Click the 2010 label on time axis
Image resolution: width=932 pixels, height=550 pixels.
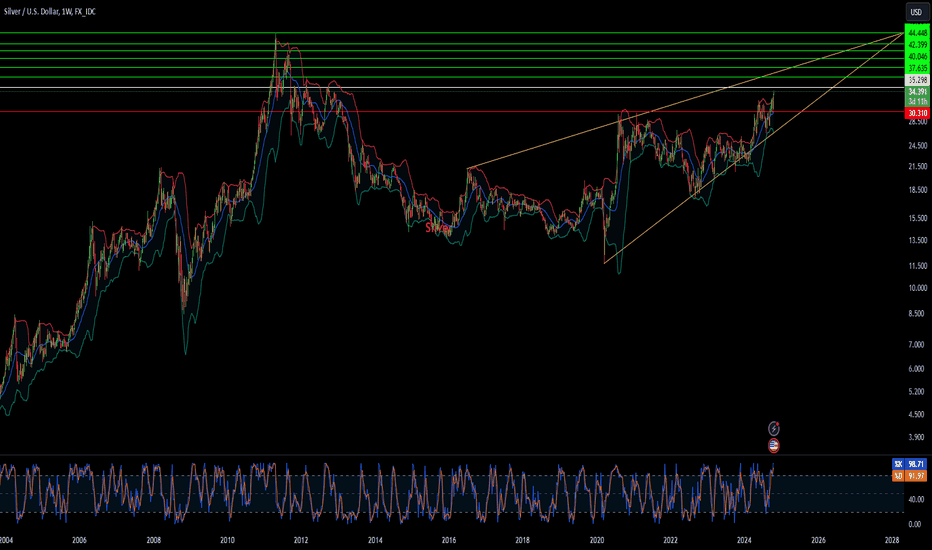pyautogui.click(x=227, y=540)
